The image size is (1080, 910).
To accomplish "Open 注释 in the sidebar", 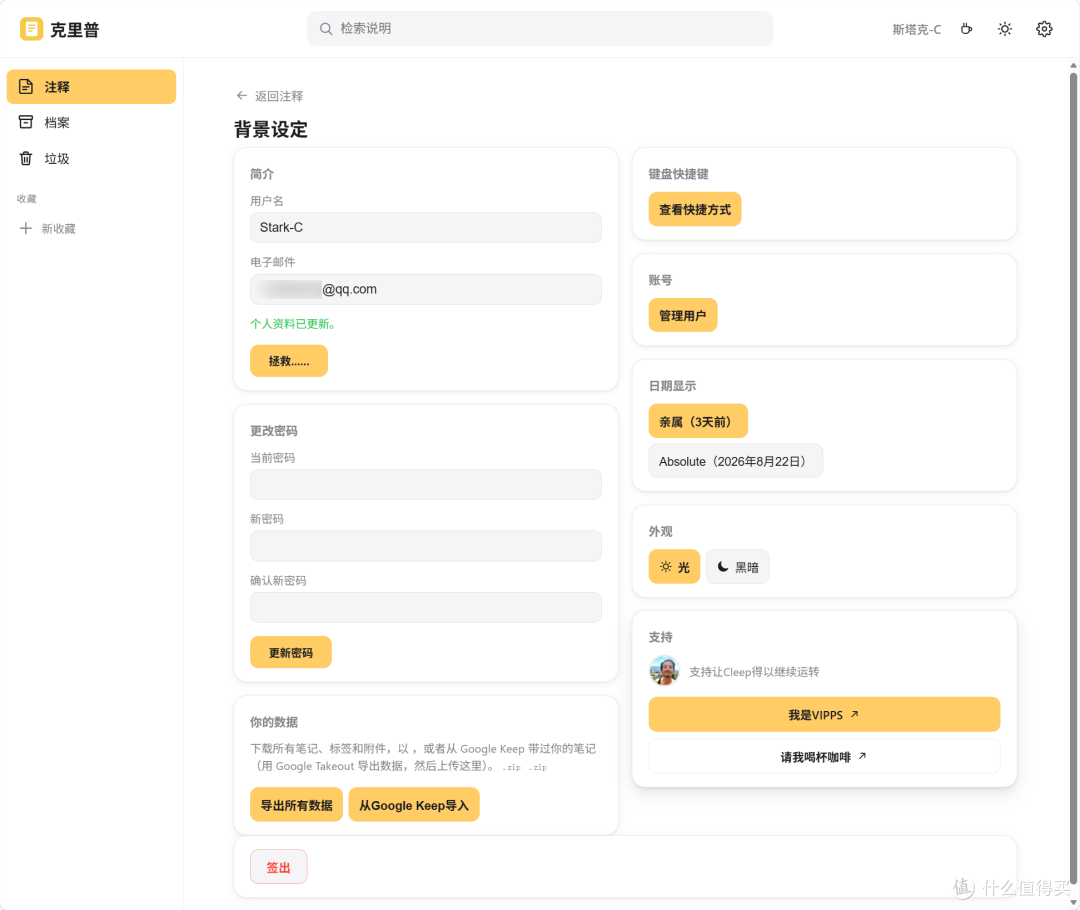I will (92, 87).
